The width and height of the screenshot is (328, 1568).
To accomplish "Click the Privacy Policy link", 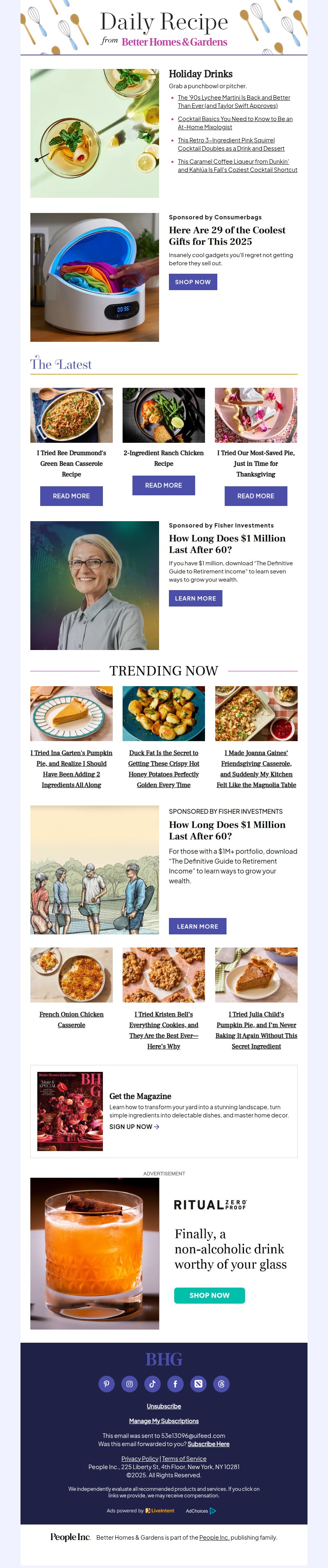I will click(x=140, y=1458).
